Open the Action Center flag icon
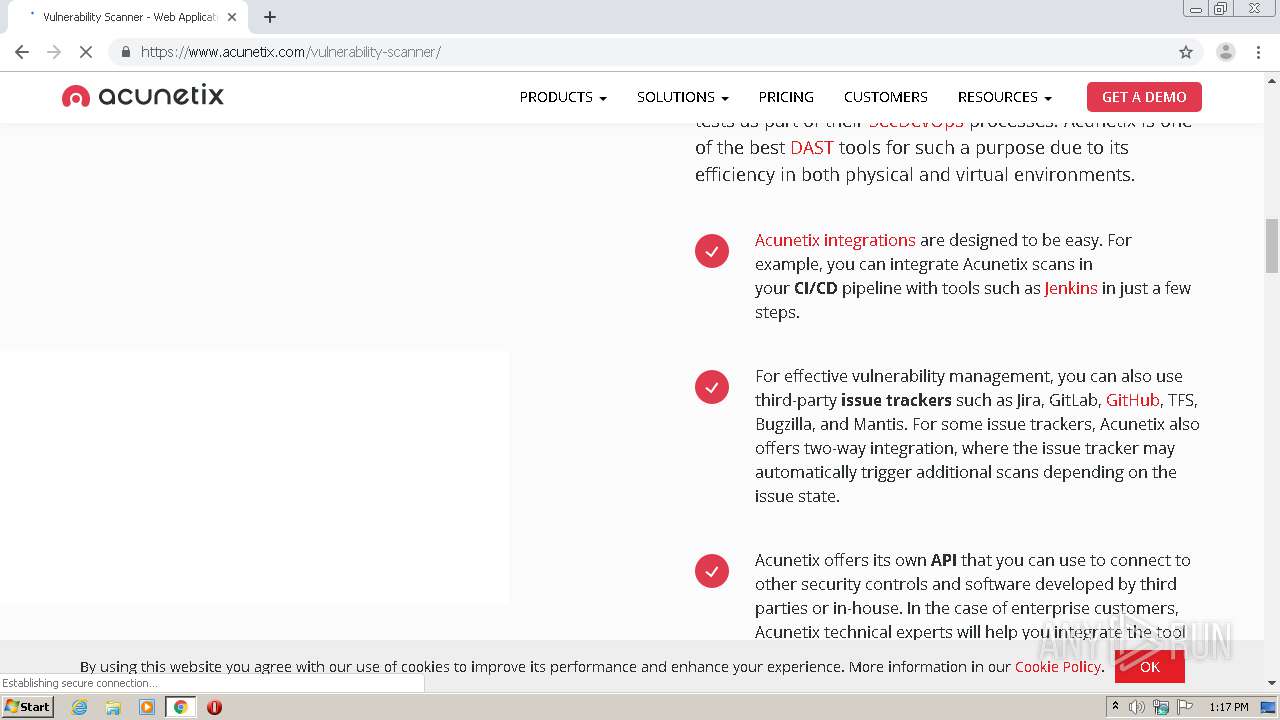 (x=1185, y=707)
